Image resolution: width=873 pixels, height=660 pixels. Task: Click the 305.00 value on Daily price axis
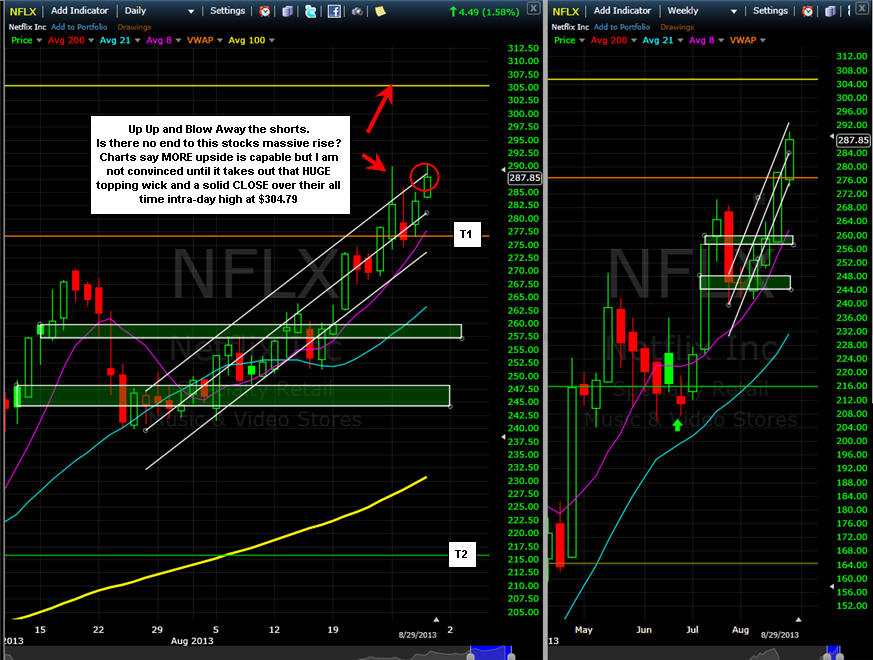pyautogui.click(x=523, y=87)
